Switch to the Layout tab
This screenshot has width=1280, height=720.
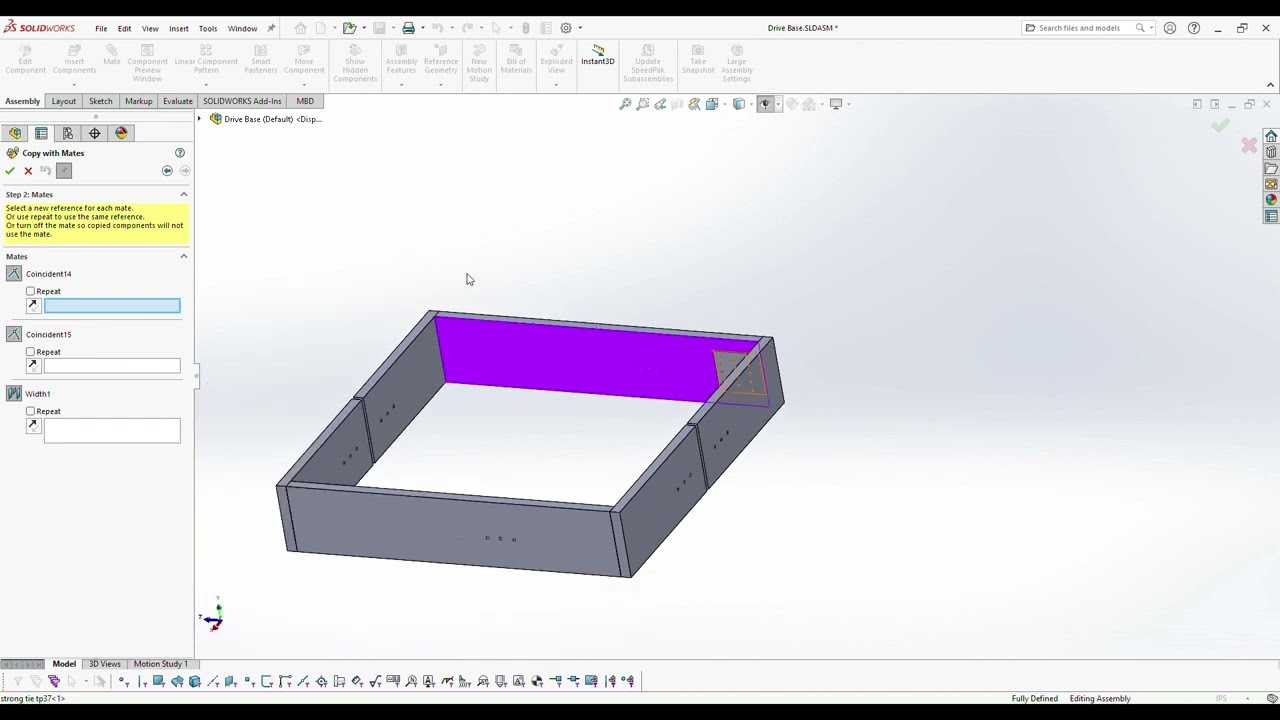point(64,101)
